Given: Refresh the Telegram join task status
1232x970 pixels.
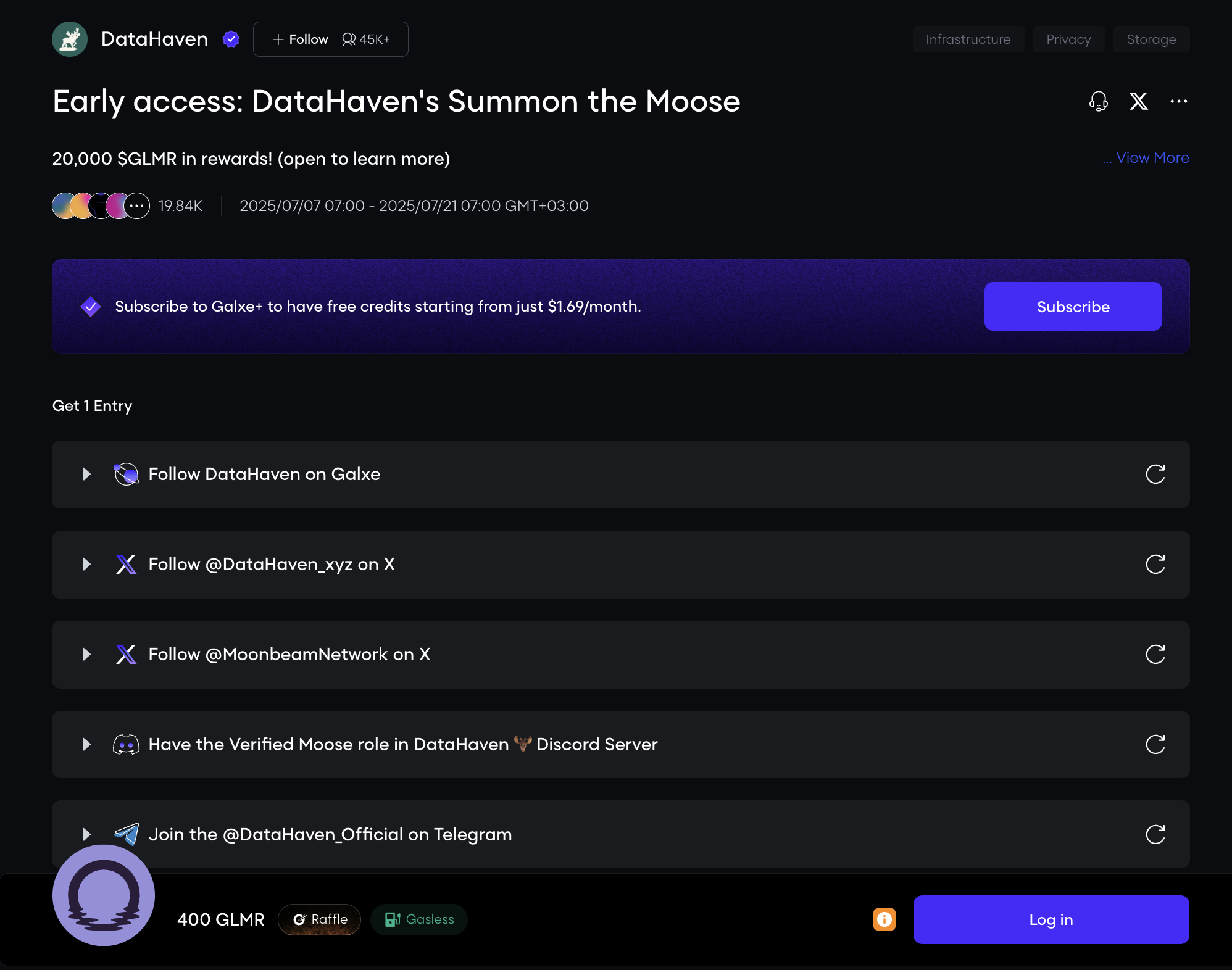Looking at the screenshot, I should [1155, 834].
